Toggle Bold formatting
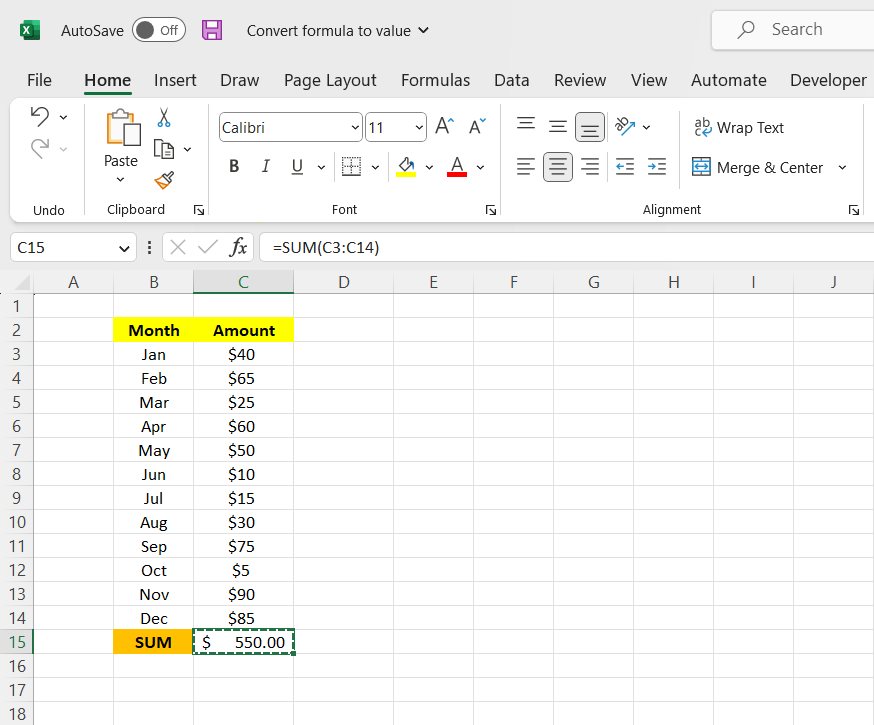The height and width of the screenshot is (725, 874). [234, 167]
